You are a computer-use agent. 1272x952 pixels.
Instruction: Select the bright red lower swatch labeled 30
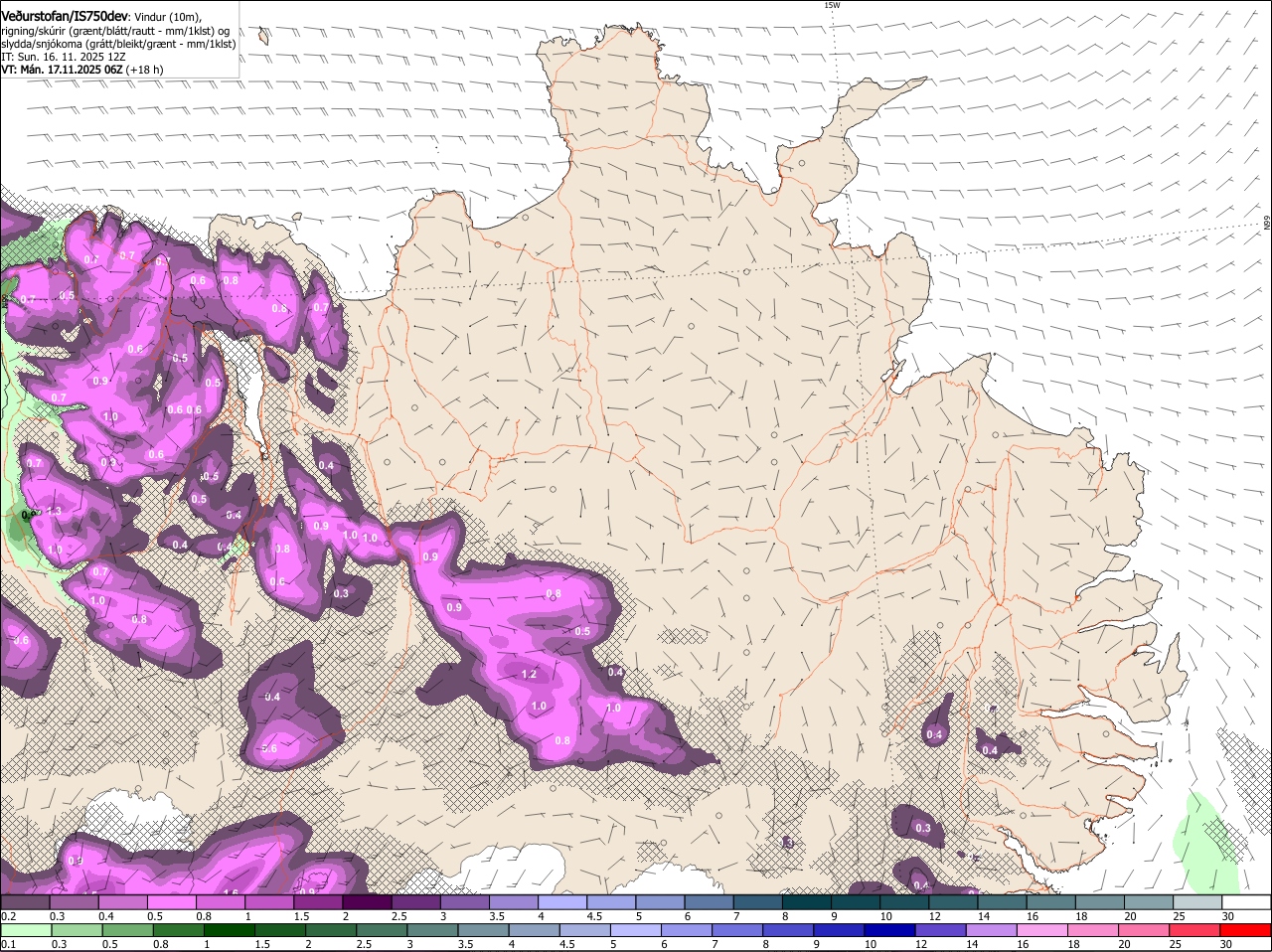click(x=1245, y=931)
